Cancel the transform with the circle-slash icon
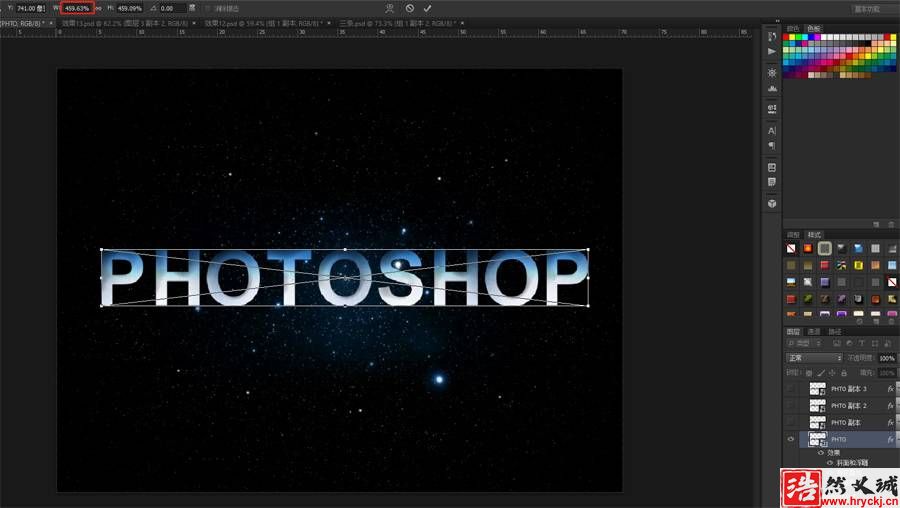The height and width of the screenshot is (508, 900). click(x=409, y=8)
